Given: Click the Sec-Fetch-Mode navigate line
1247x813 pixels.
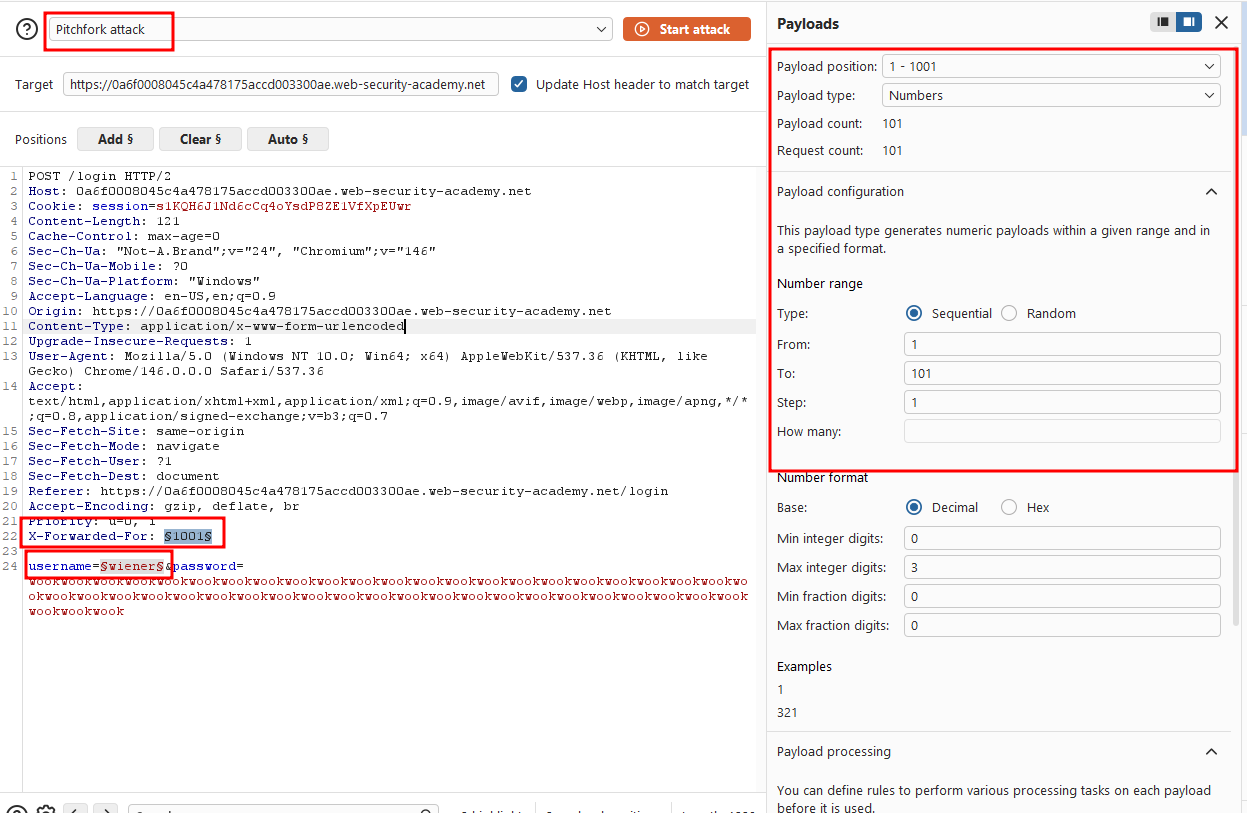Looking at the screenshot, I should [124, 446].
